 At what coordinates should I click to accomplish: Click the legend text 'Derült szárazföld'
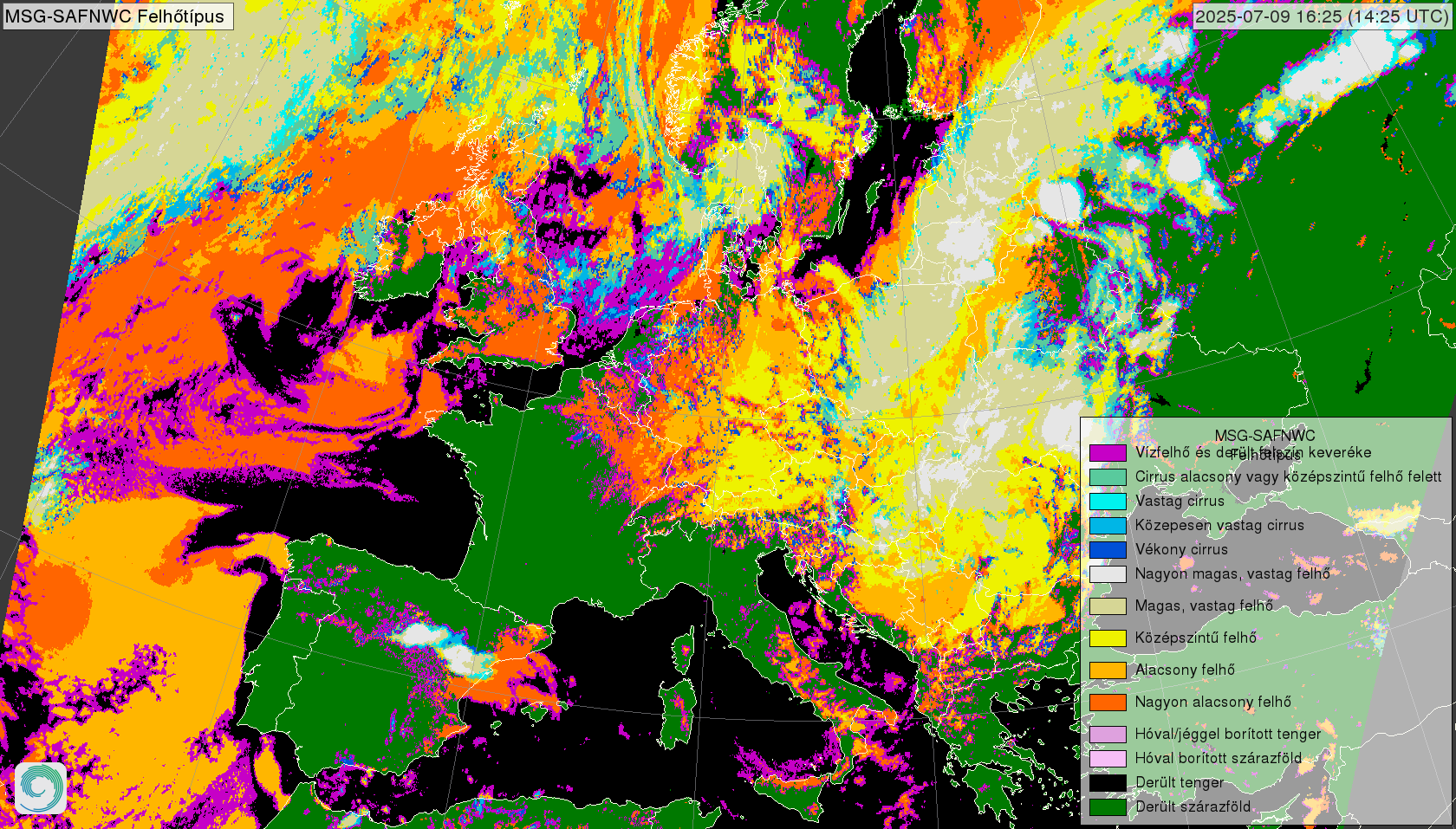1193,806
